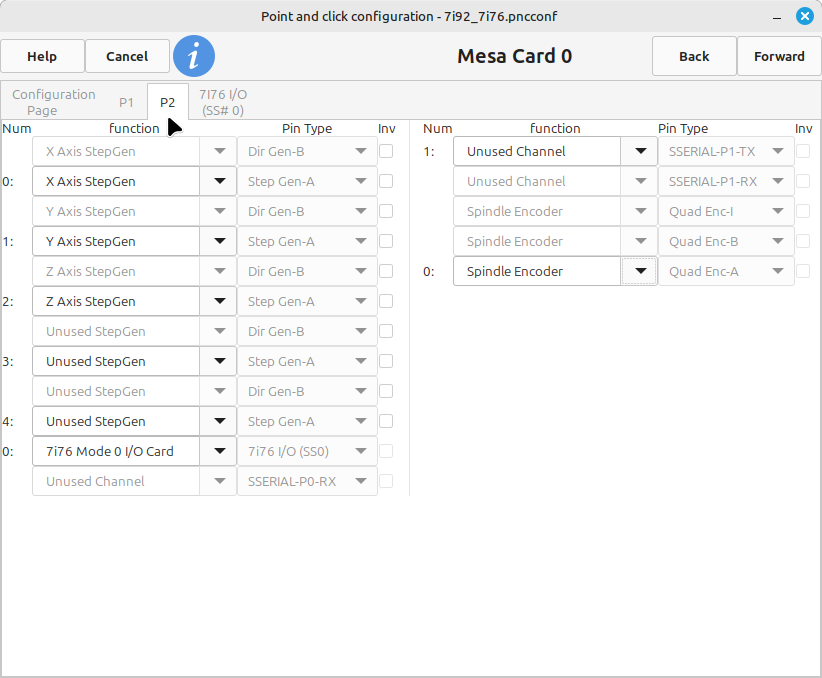Expand the Z Axis StepGen dropdown arrow
Viewport: 822px width, 678px height.
(x=218, y=301)
